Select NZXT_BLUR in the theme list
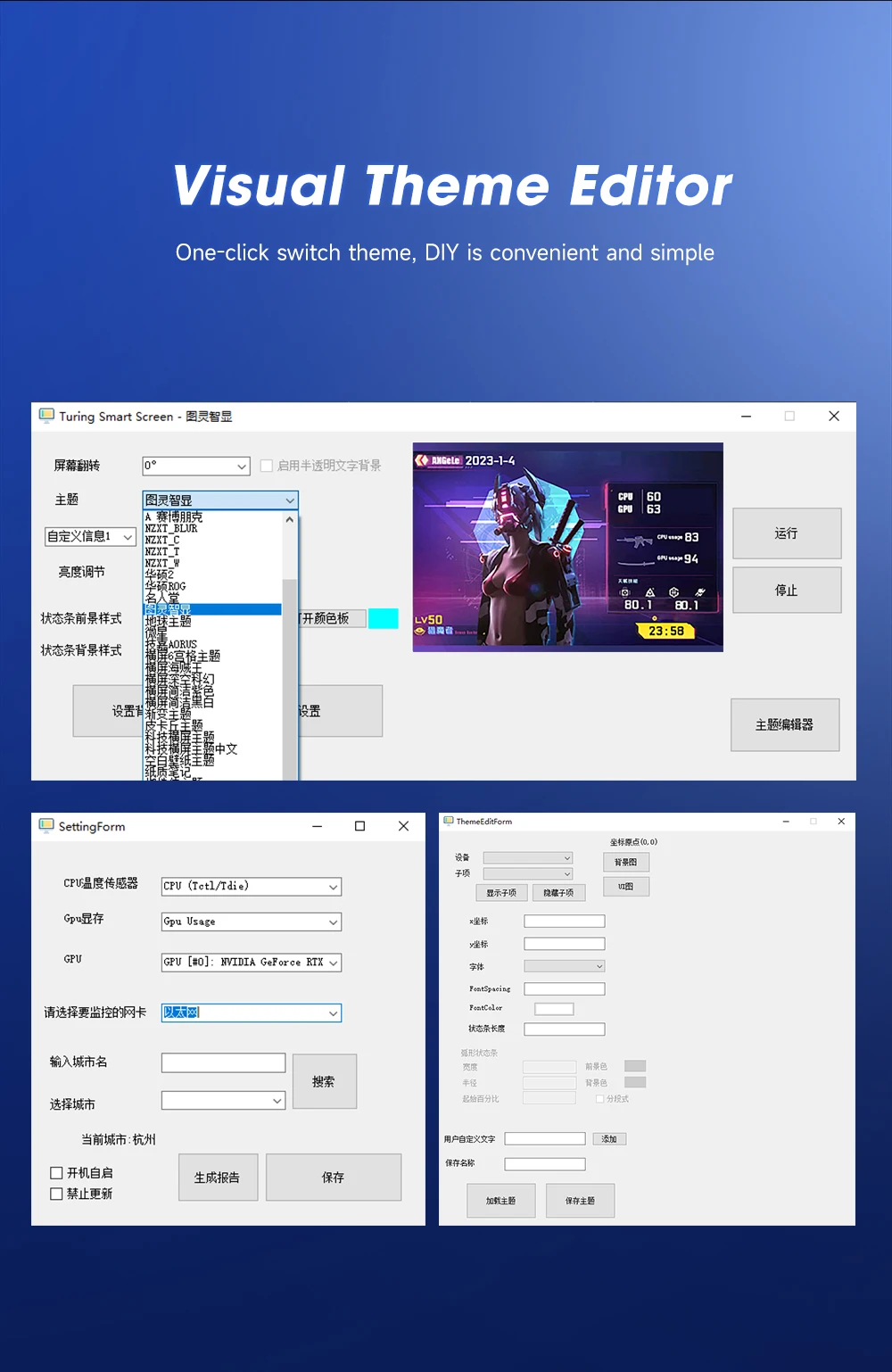 click(x=212, y=528)
